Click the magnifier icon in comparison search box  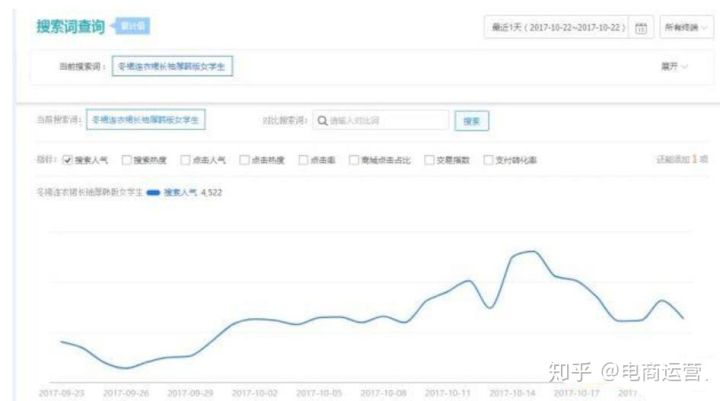[x=323, y=120]
